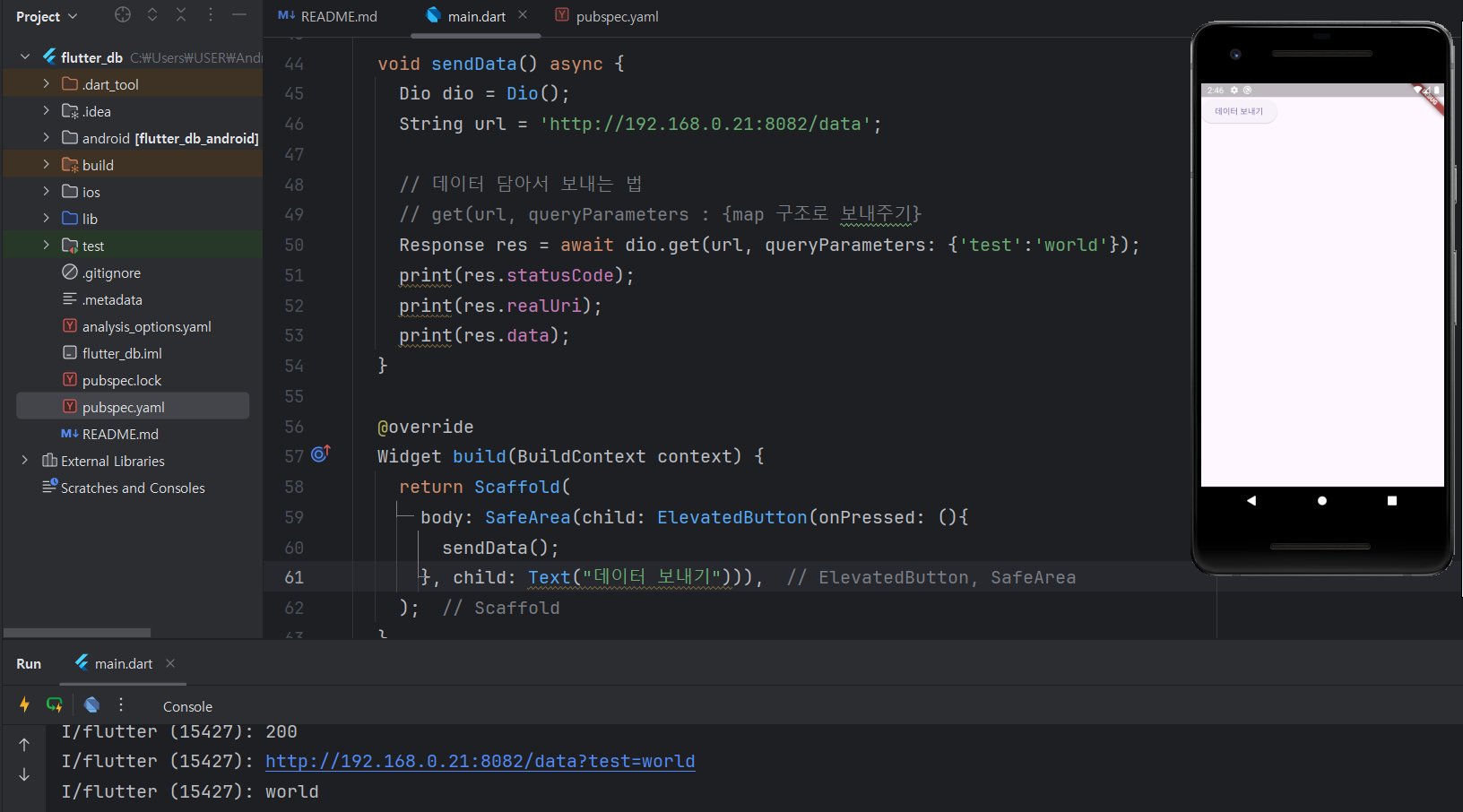
Task: Click down arrow in console gutter
Action: click(24, 774)
